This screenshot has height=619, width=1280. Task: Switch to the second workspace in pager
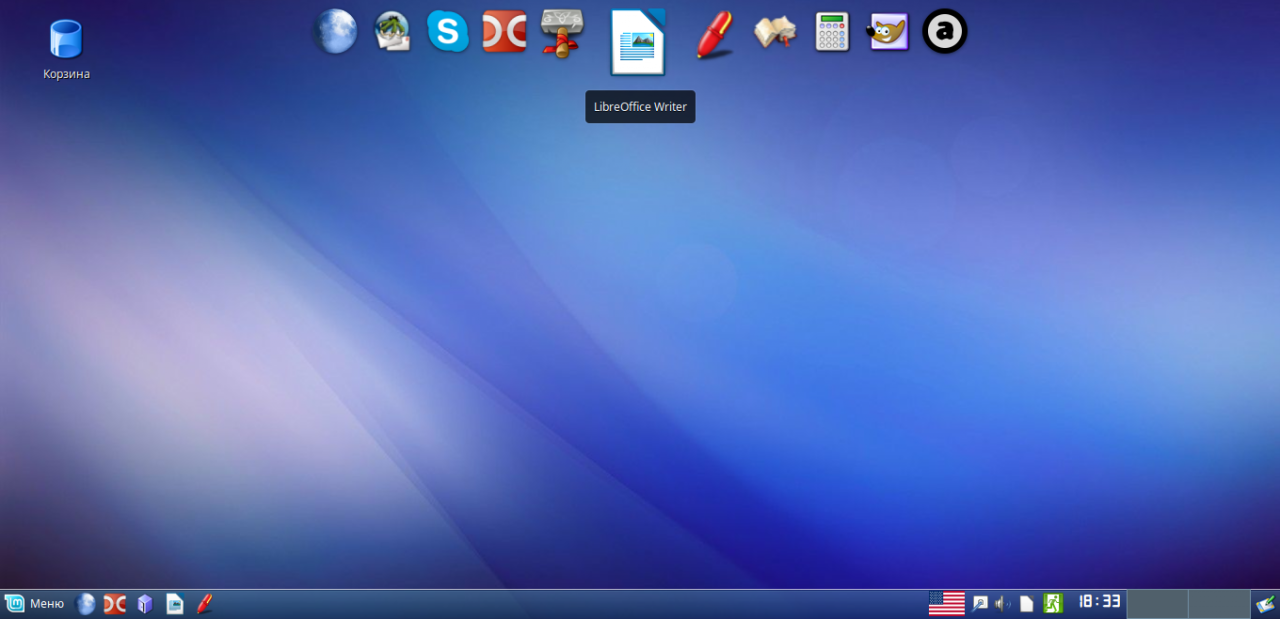1220,604
